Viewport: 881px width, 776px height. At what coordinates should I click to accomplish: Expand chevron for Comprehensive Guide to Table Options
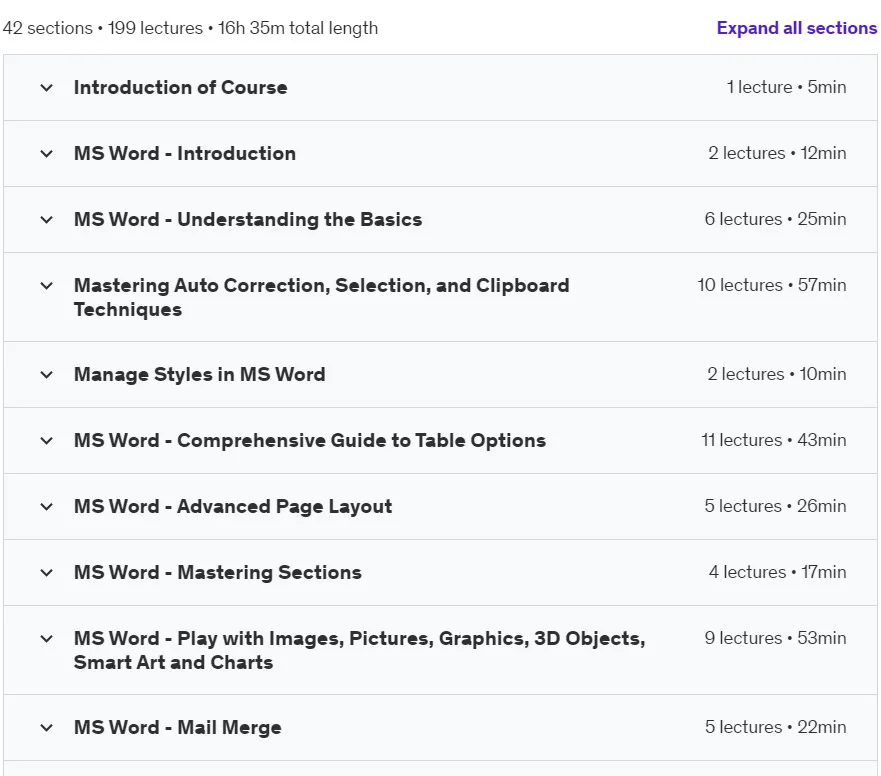click(47, 441)
